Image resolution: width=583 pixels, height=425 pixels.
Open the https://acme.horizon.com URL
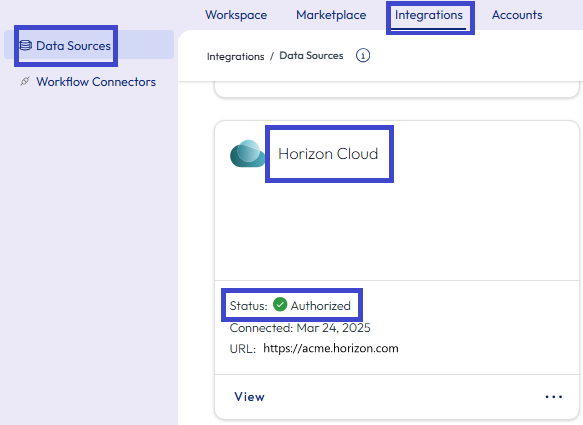331,348
